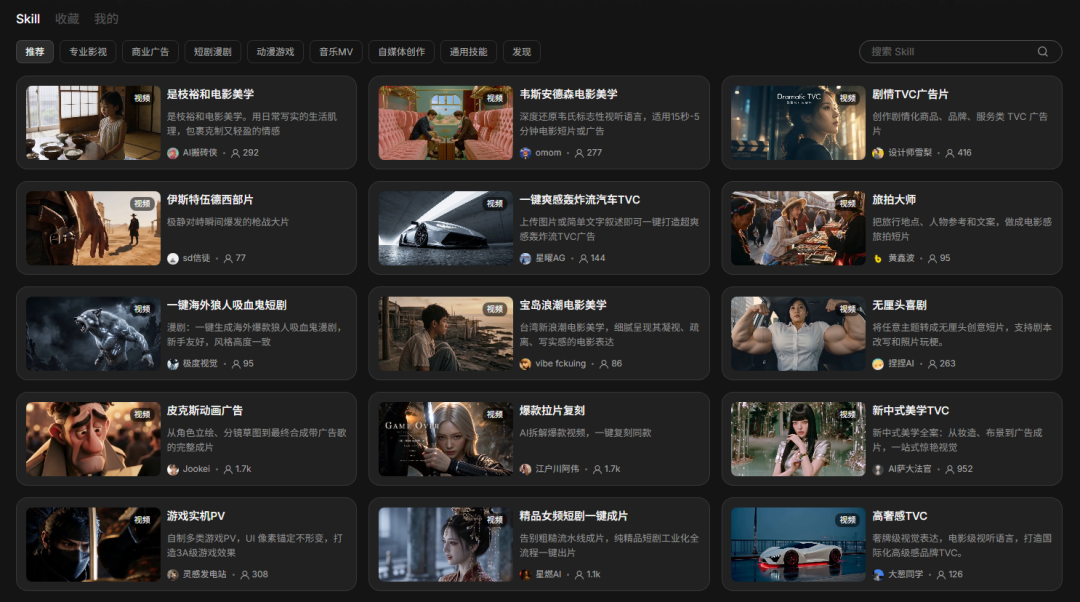This screenshot has width=1080, height=602.
Task: Select the 短剧漫剧 category filter
Action: 213,52
